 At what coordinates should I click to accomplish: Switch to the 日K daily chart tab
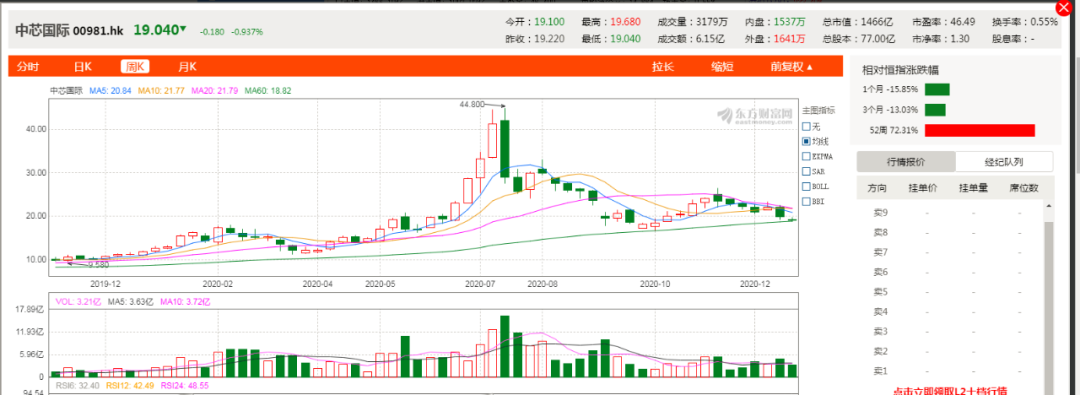click(83, 67)
